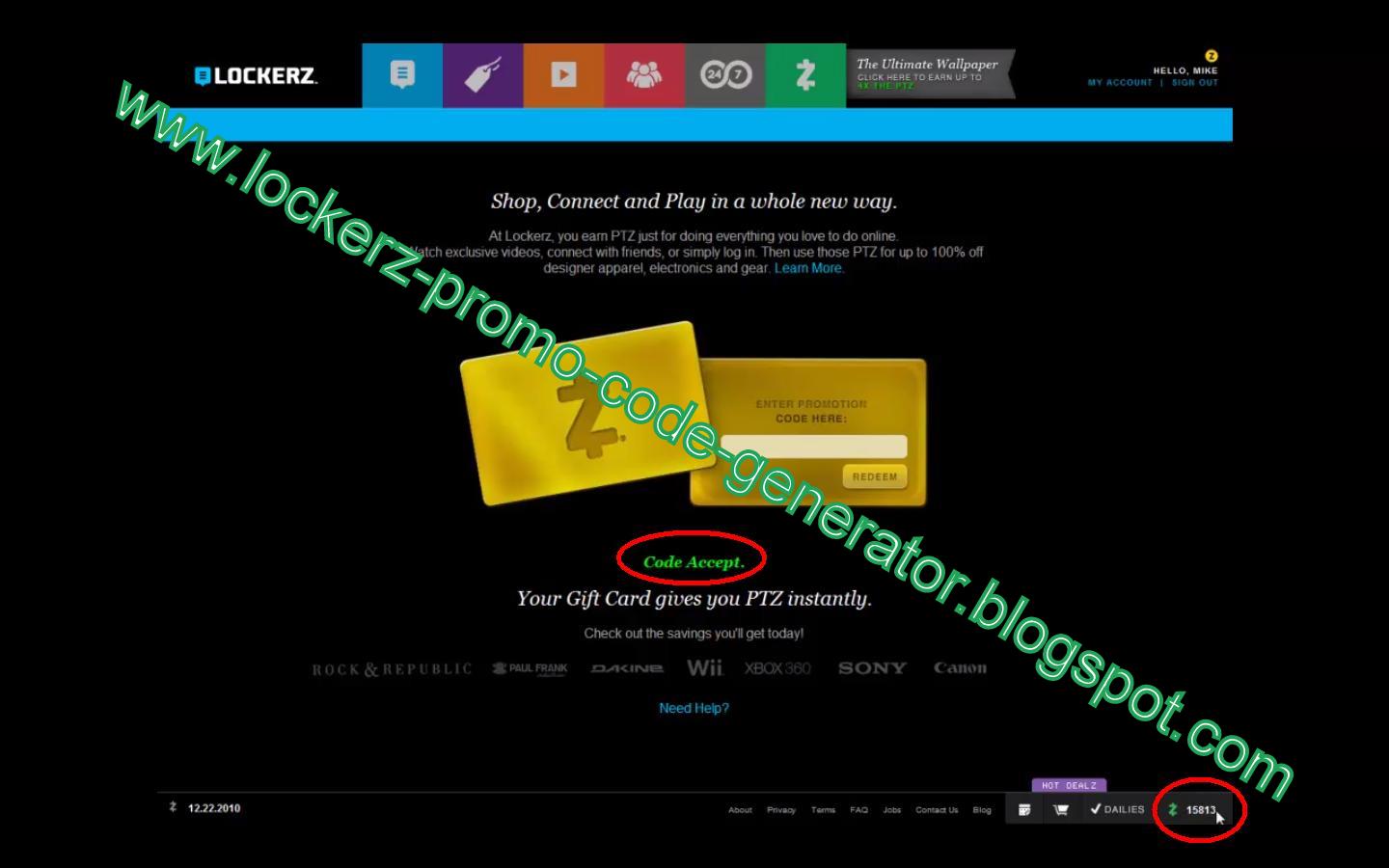This screenshot has width=1389, height=868.
Task: Click Check out the savings text
Action: pyautogui.click(x=694, y=634)
